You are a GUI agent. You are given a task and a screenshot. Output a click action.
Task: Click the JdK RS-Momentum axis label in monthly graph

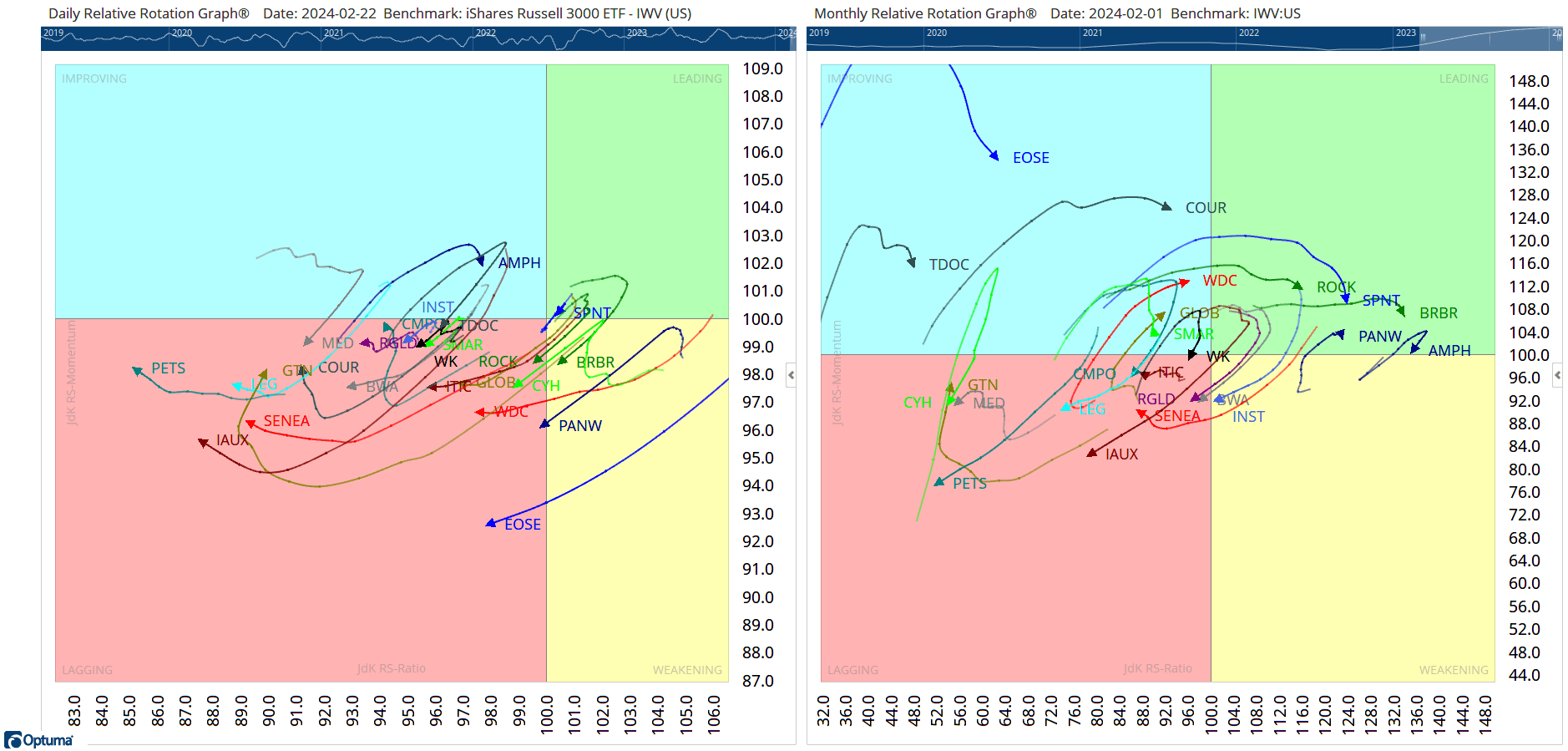837,373
